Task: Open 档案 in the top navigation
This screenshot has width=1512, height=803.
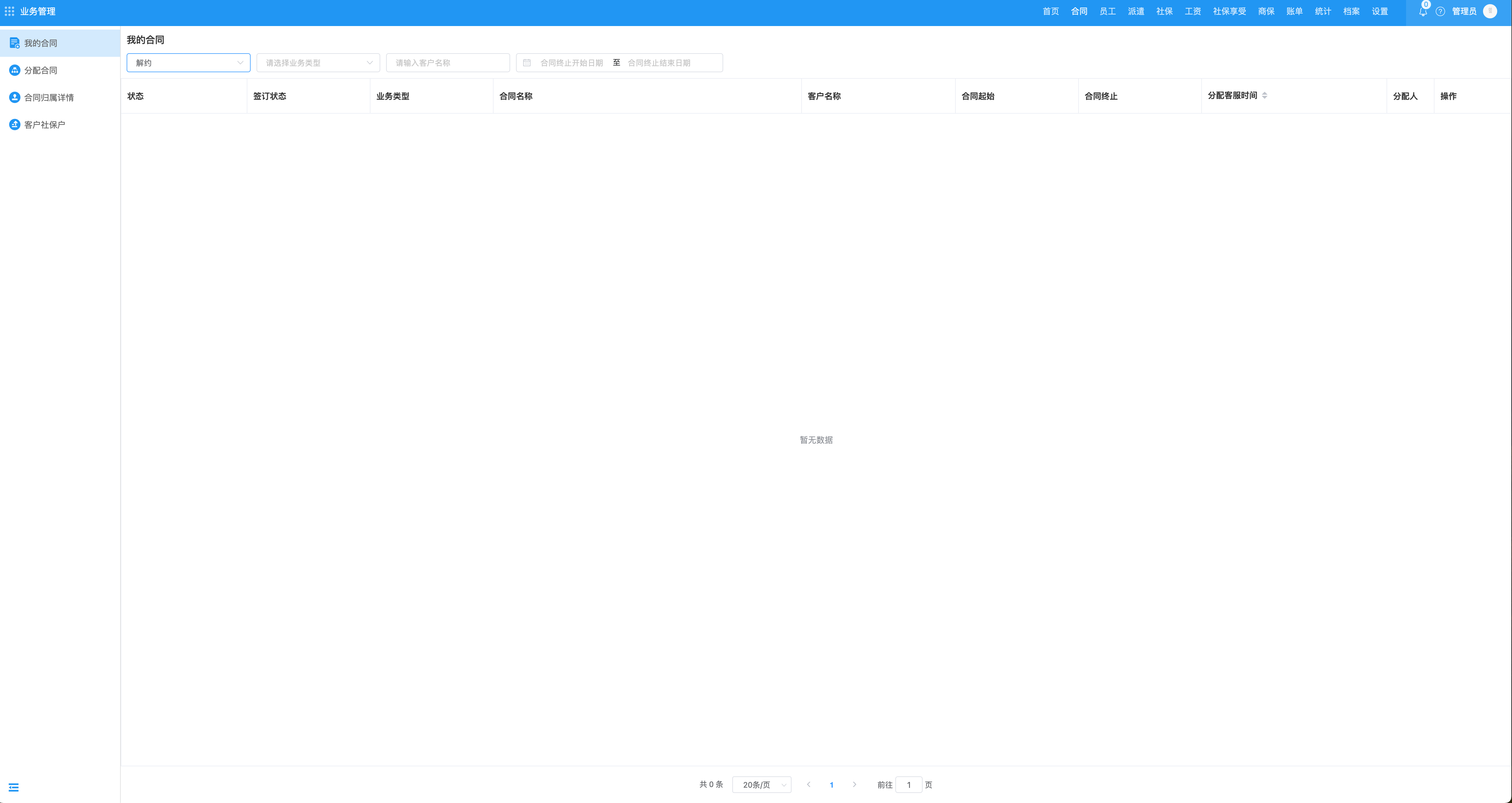Action: (x=1351, y=11)
